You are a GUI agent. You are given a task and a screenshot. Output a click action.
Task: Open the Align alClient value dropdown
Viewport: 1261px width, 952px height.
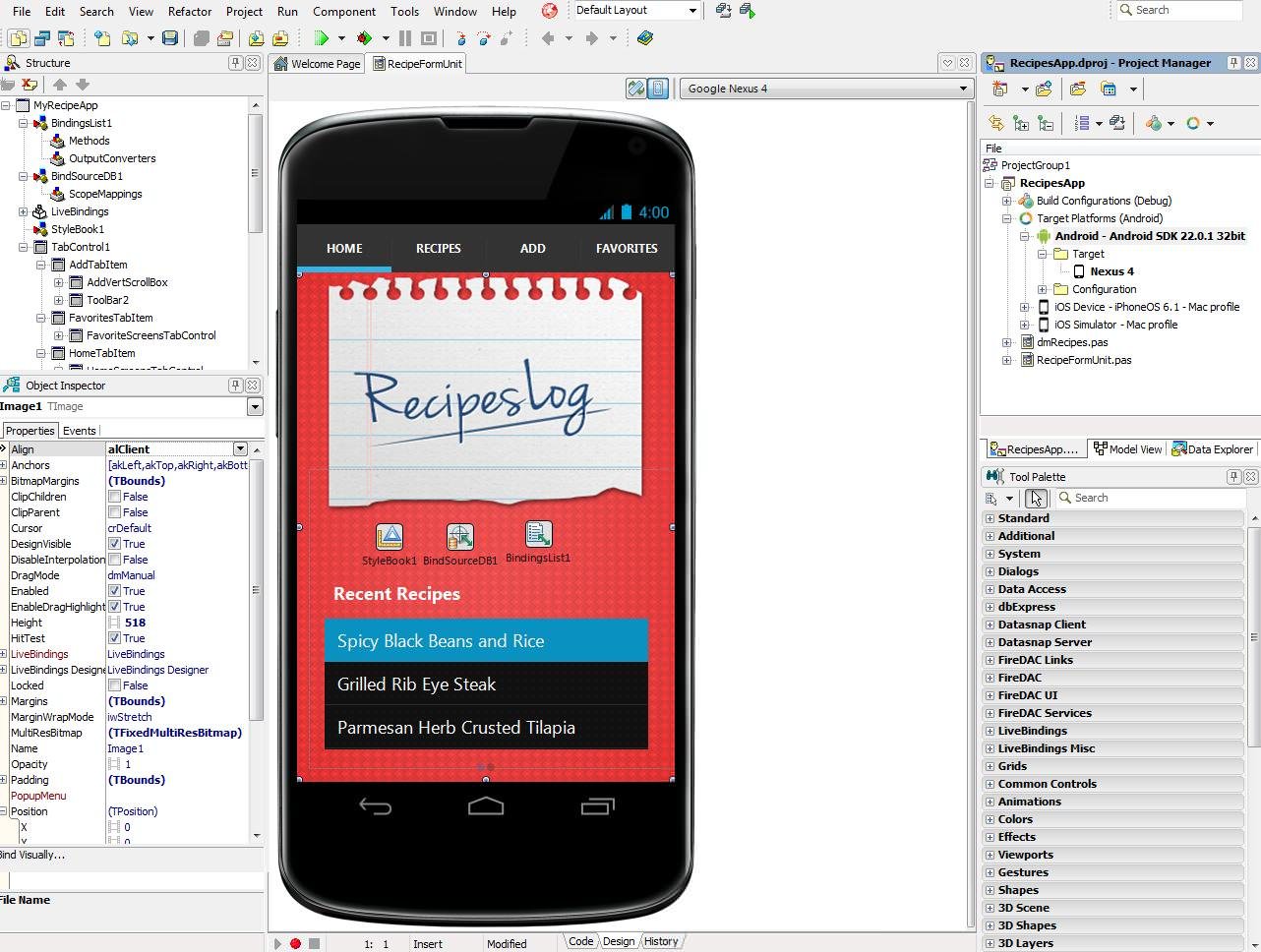pyautogui.click(x=240, y=449)
